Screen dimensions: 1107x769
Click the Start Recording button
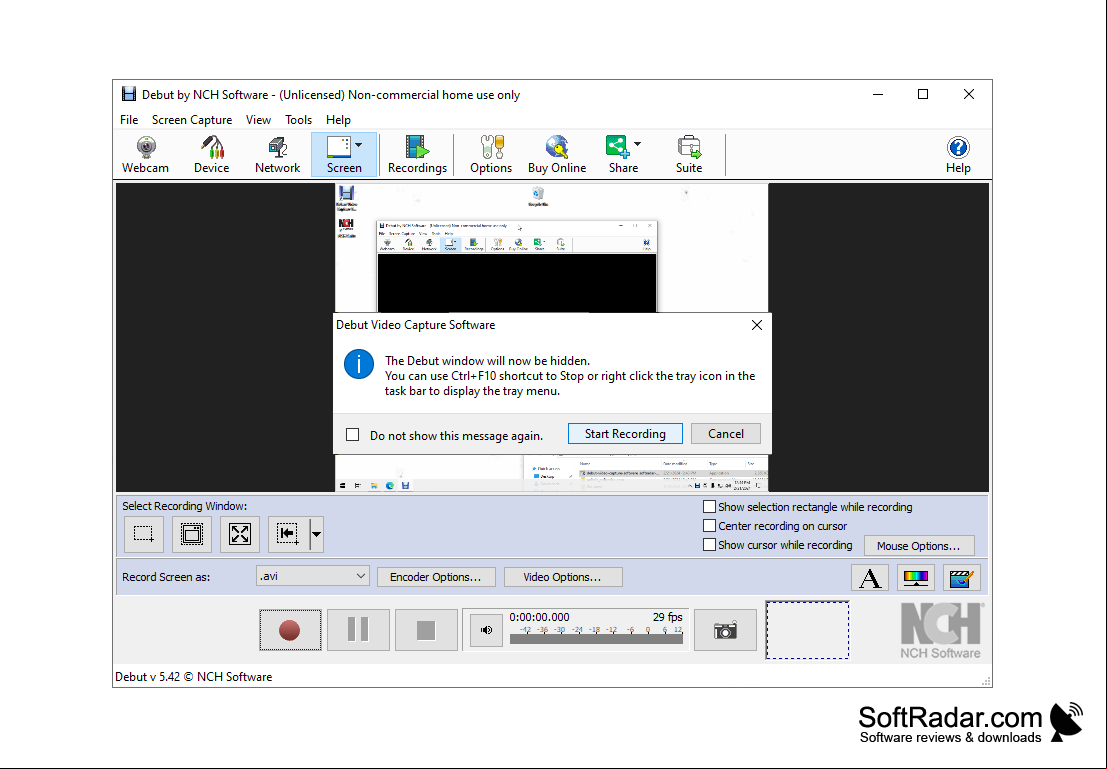tap(625, 434)
